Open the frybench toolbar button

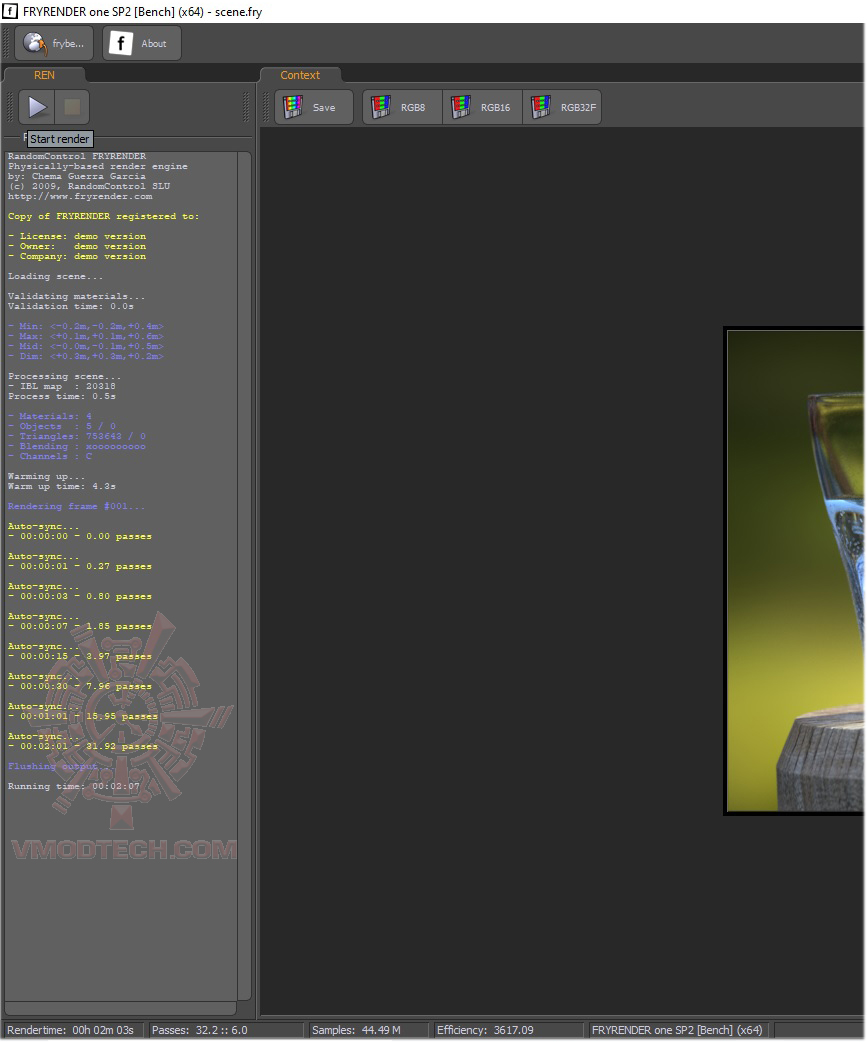coord(54,43)
